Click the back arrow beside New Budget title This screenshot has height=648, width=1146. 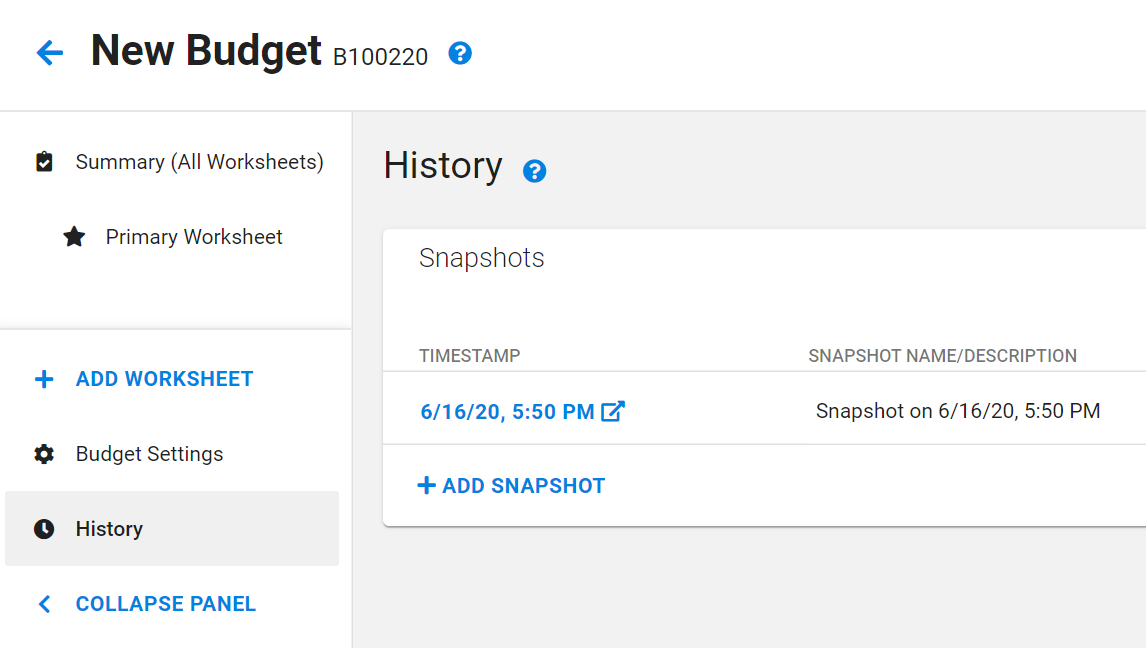coord(49,52)
